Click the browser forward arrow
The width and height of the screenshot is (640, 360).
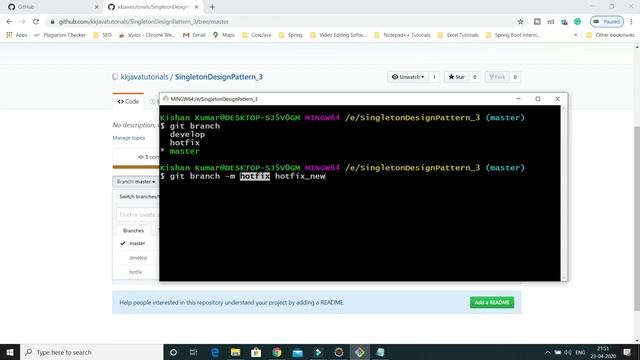pyautogui.click(x=22, y=22)
